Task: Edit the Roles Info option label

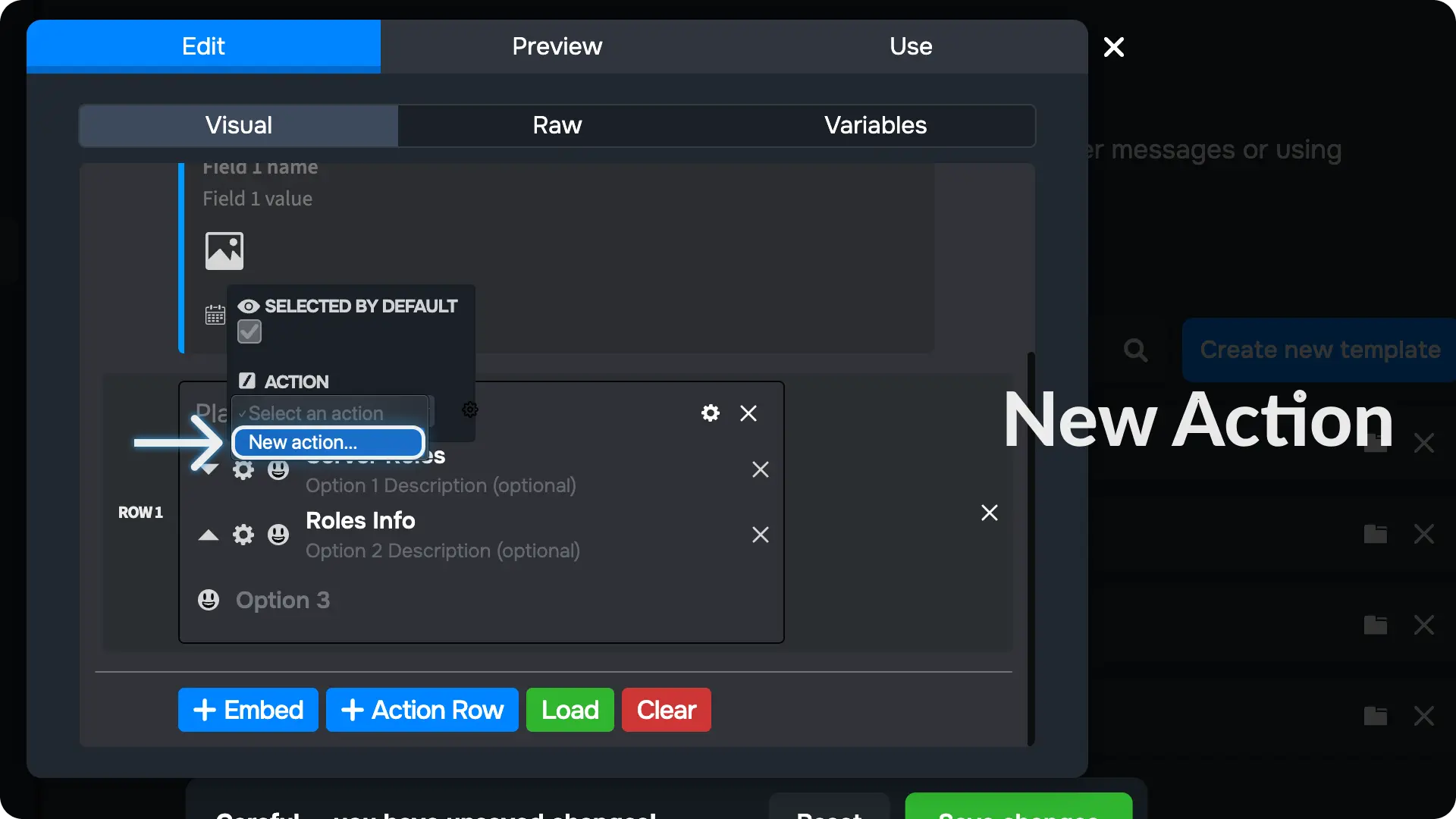Action: coord(360,521)
